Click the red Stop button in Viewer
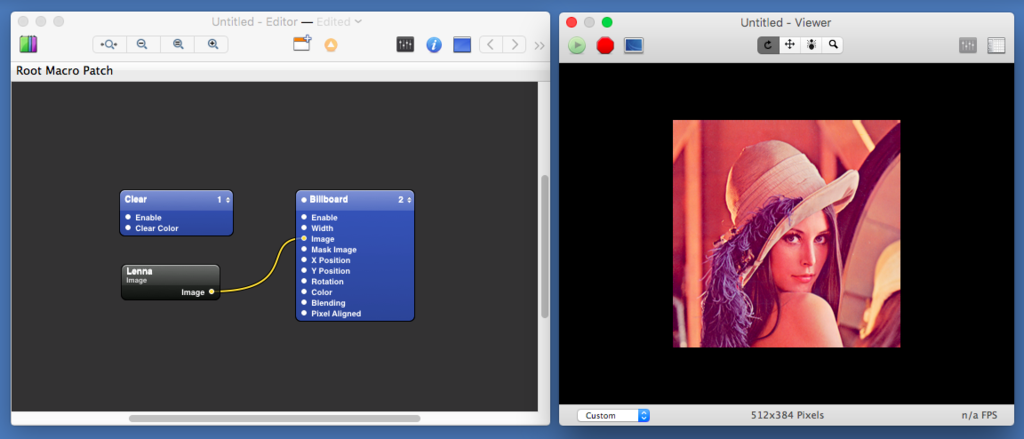This screenshot has height=439, width=1024. point(605,45)
